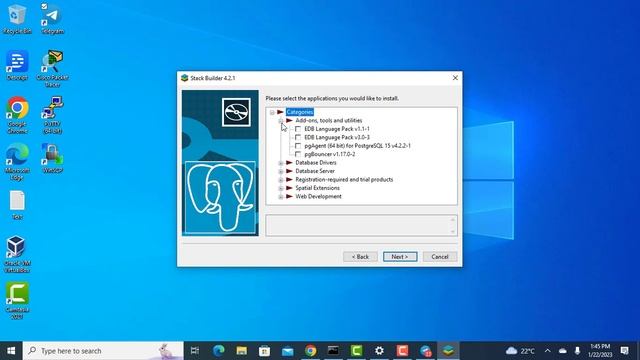Open Microsoft Edge from the taskbar
The image size is (640, 360).
coord(219,351)
